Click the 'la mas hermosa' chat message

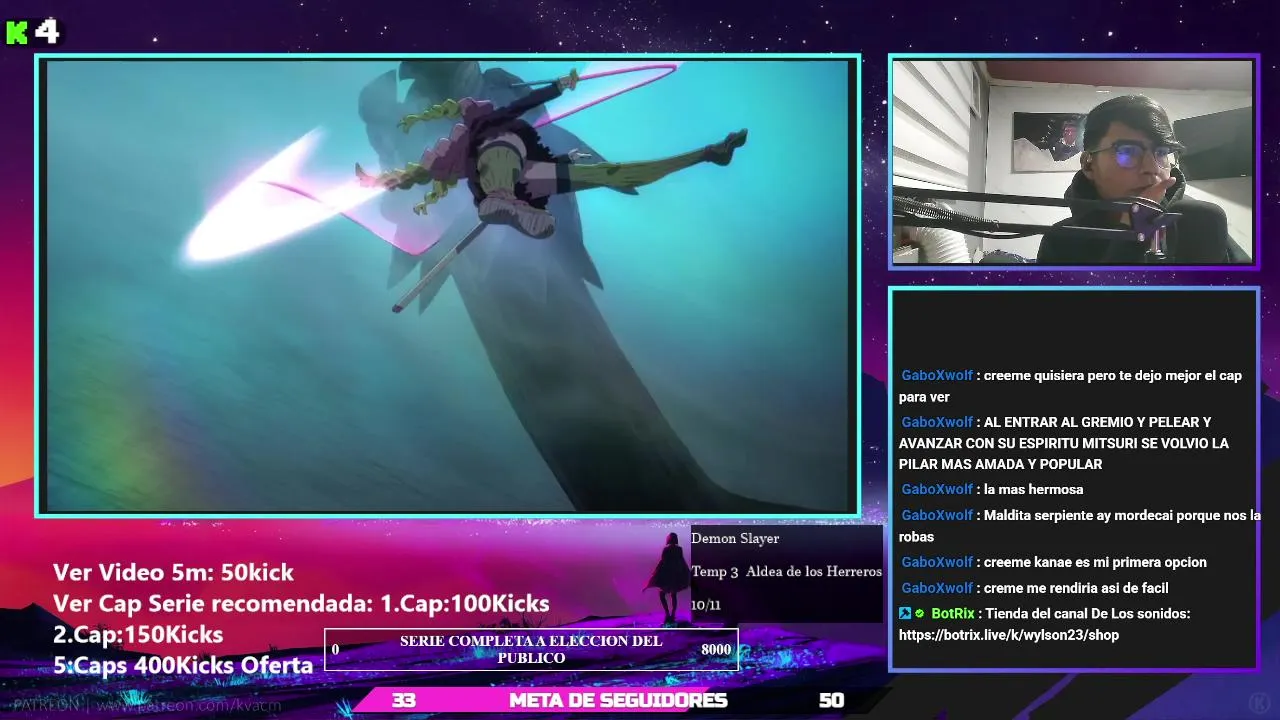click(1033, 489)
